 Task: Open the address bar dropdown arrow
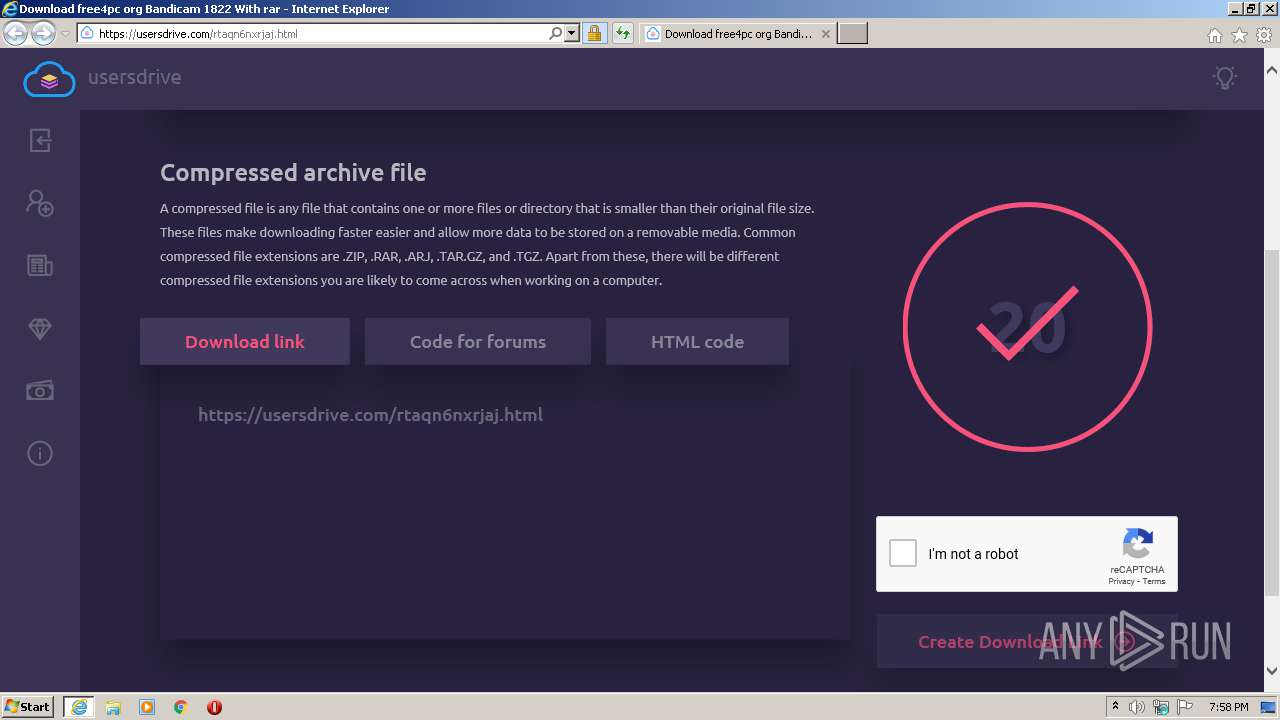[572, 34]
